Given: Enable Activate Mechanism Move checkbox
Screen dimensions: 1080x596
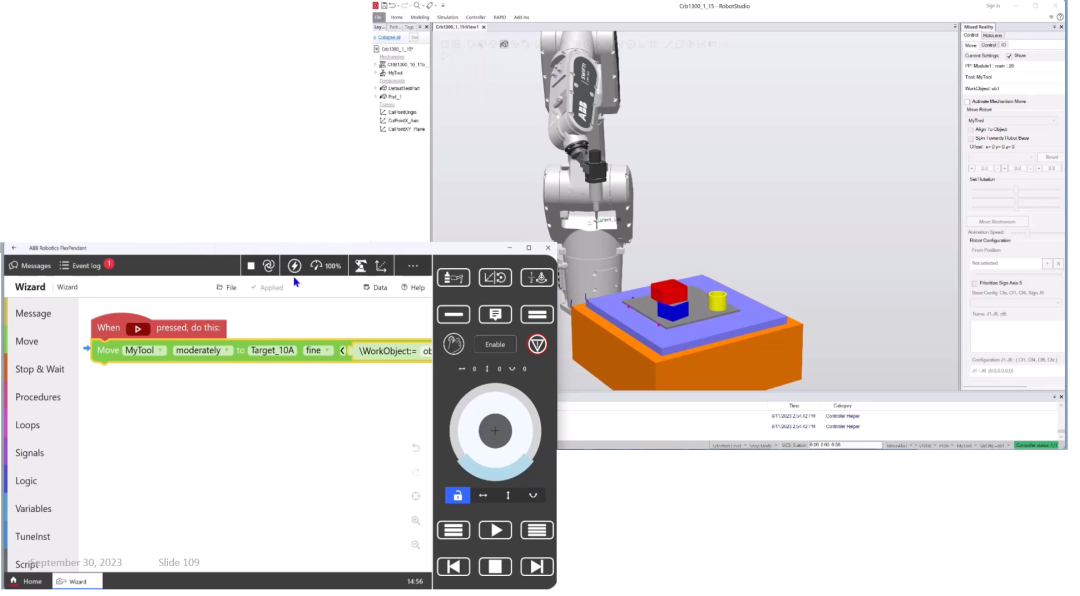Looking at the screenshot, I should click(967, 102).
